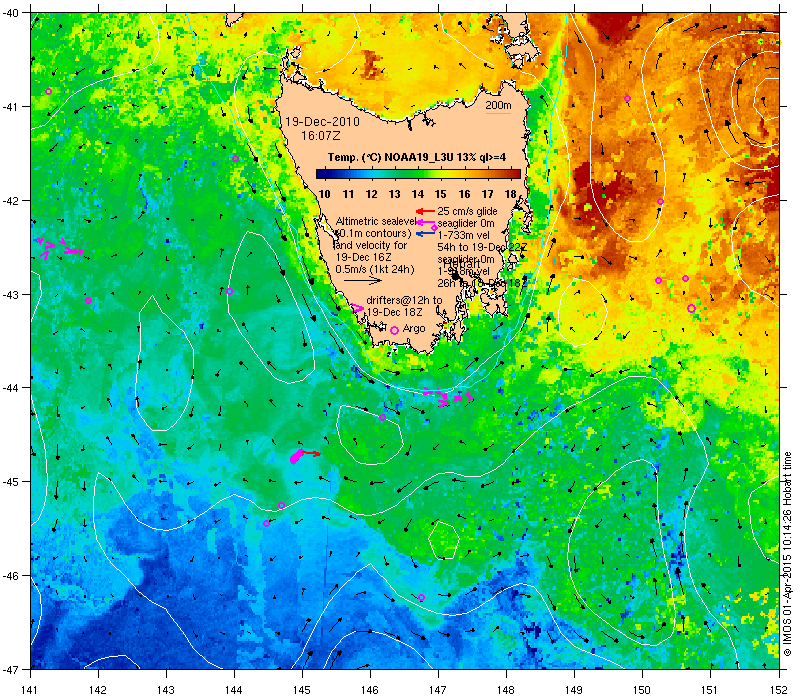Click the blue 1-733m vel legend arrow
This screenshot has height=700, width=800.
tap(425, 234)
